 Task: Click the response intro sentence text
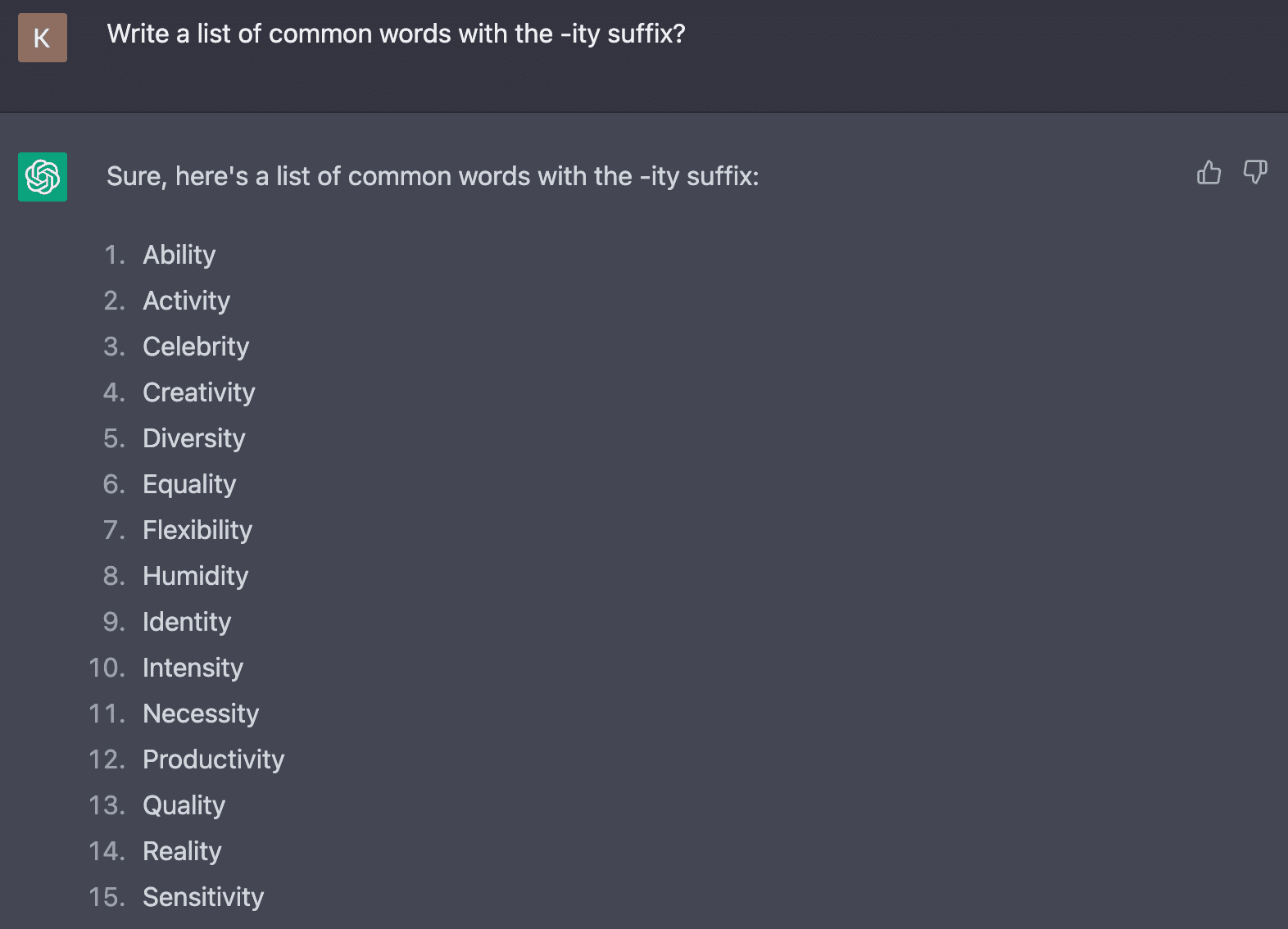433,176
